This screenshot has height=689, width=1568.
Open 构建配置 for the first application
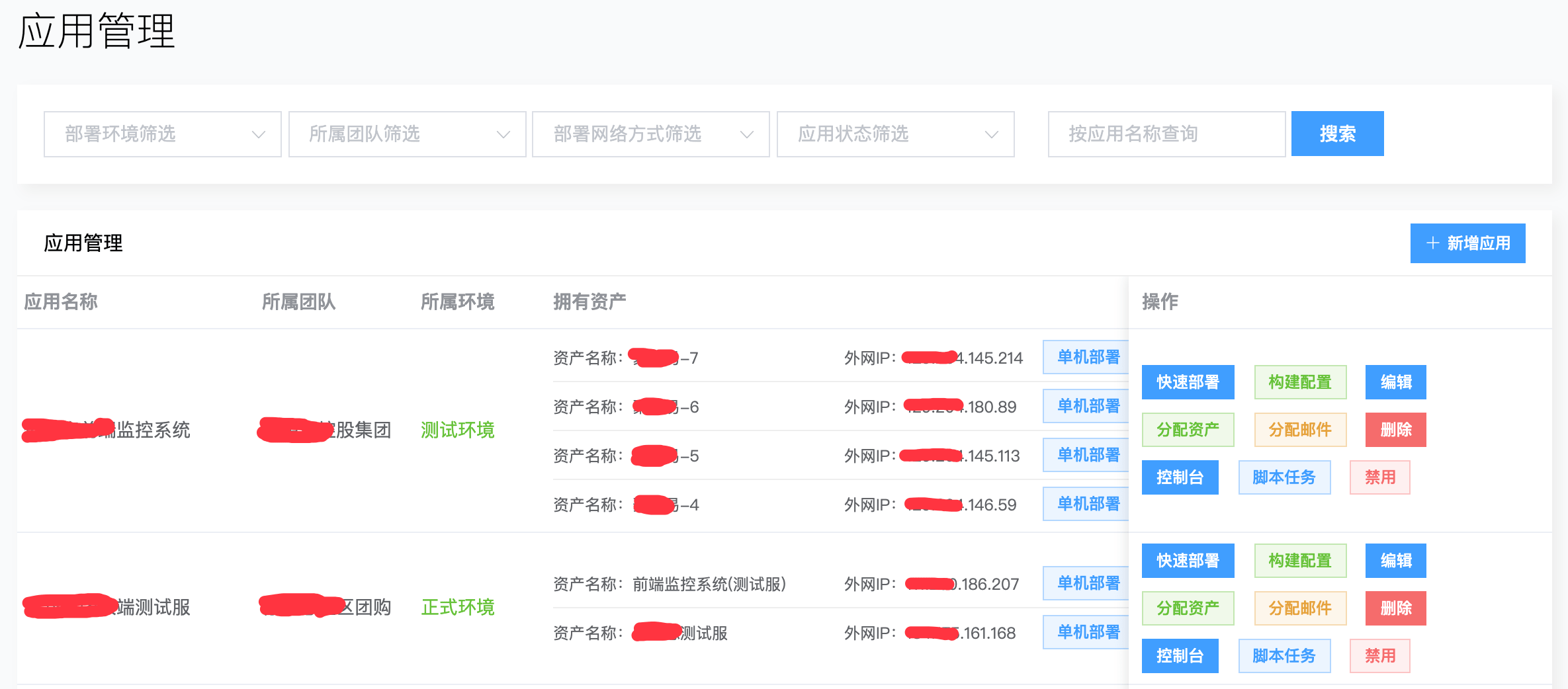click(x=1300, y=382)
